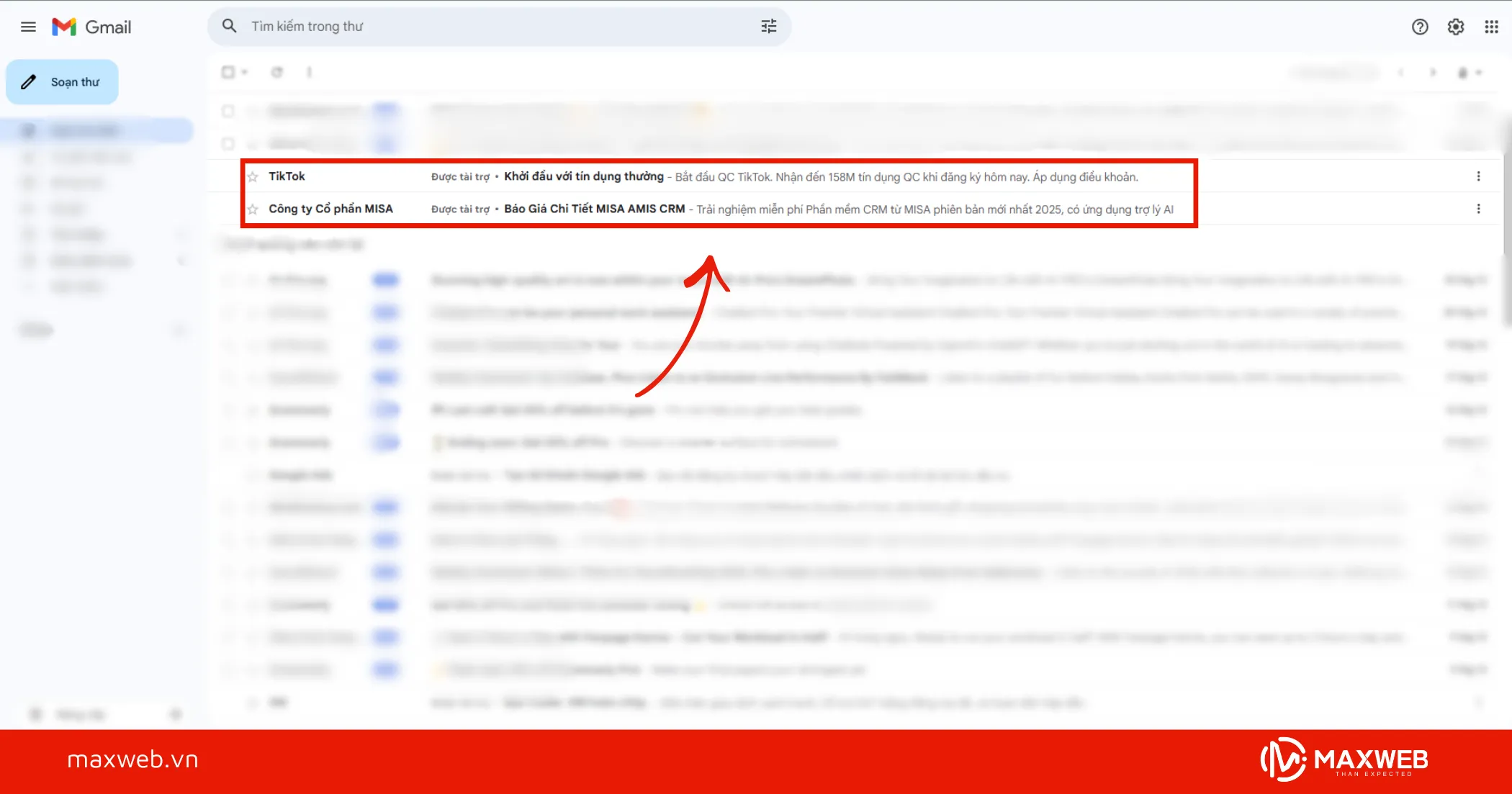This screenshot has height=794, width=1512.
Task: Go to next page of emails
Action: pyautogui.click(x=1433, y=72)
